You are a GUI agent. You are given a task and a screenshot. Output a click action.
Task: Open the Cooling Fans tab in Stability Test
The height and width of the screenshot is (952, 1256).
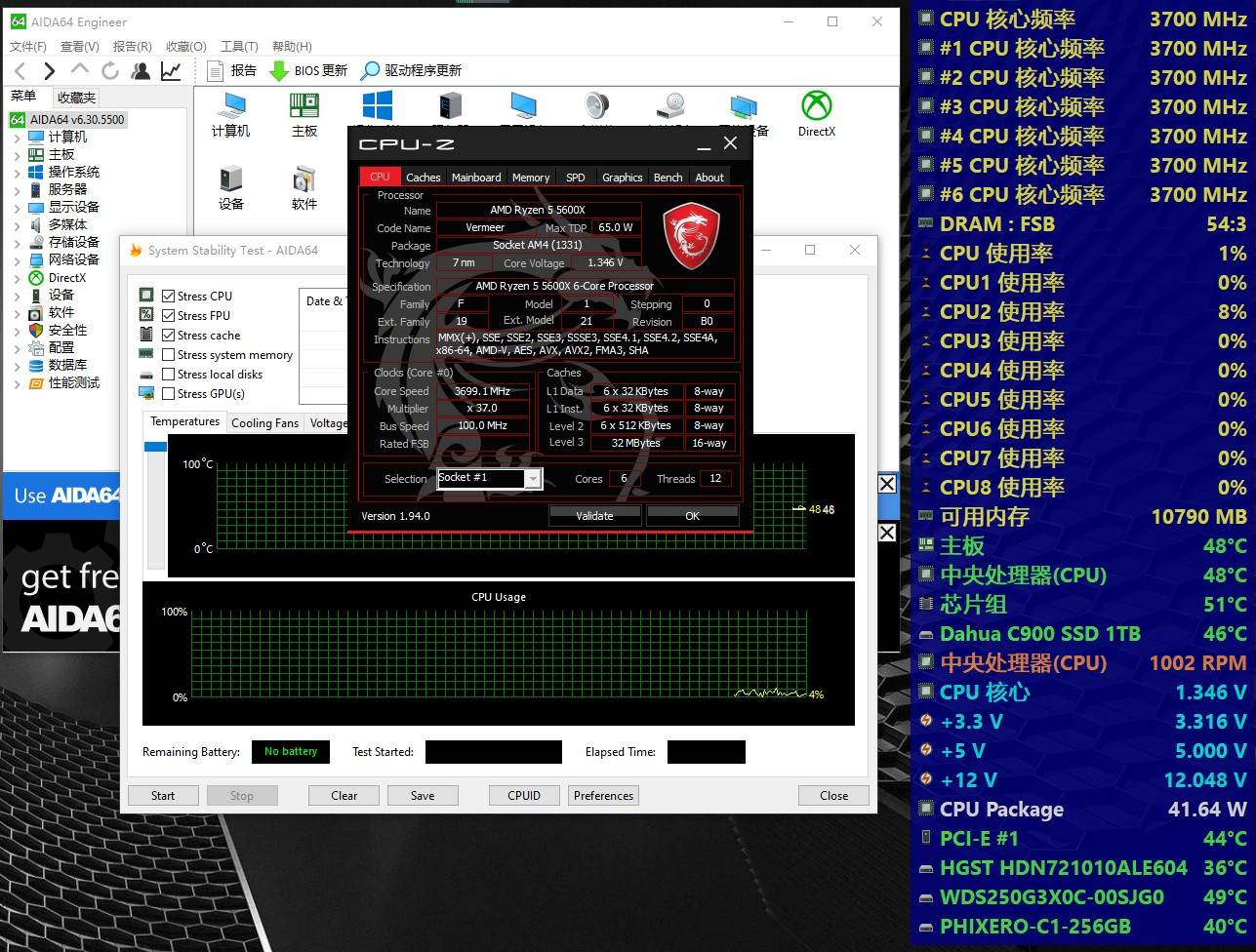pos(264,423)
